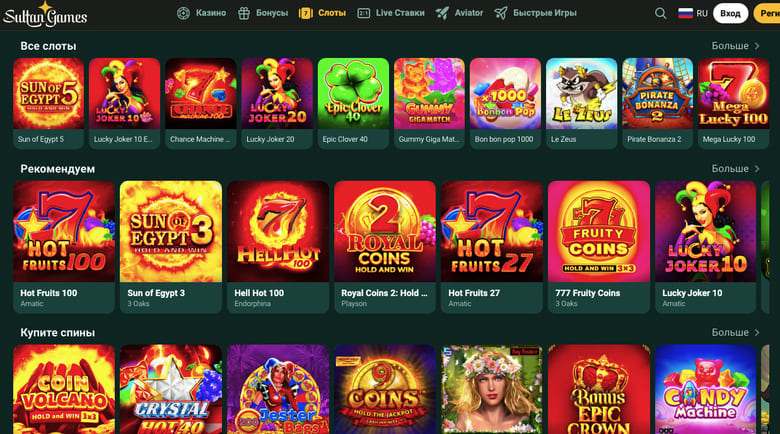The height and width of the screenshot is (434, 780).
Task: Click the yellow registration button
Action: [x=767, y=13]
